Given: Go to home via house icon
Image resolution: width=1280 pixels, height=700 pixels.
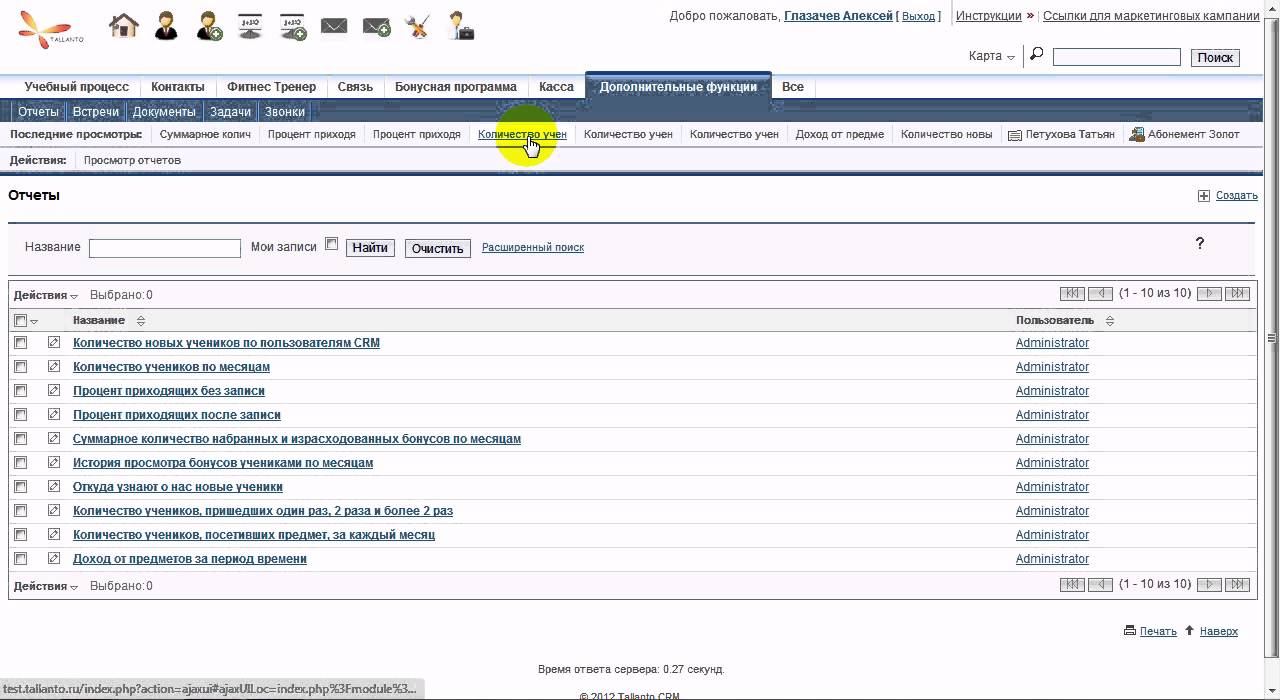Looking at the screenshot, I should 124,26.
